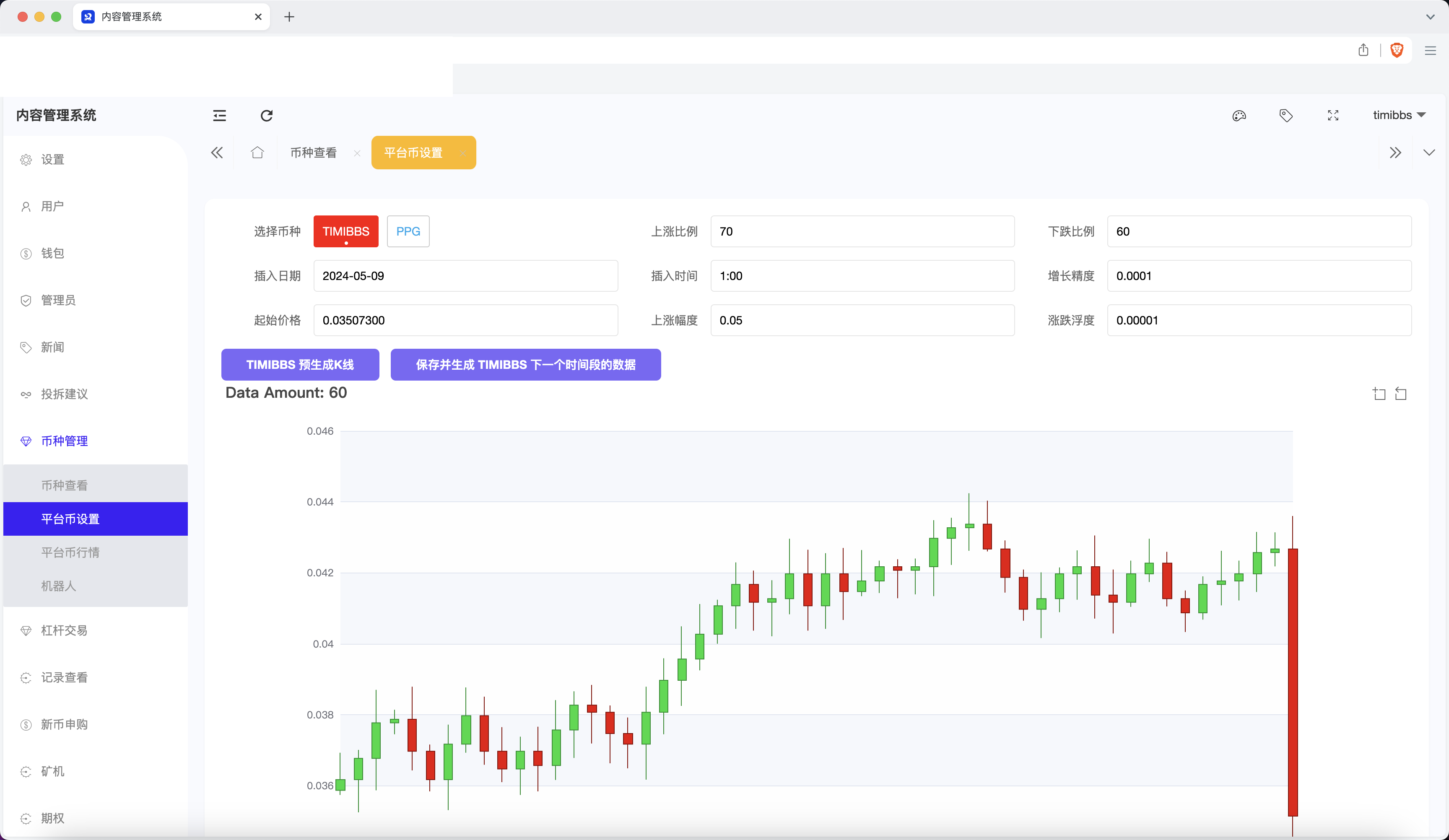The width and height of the screenshot is (1449, 840).
Task: Click the tag icon in header
Action: (x=1286, y=116)
